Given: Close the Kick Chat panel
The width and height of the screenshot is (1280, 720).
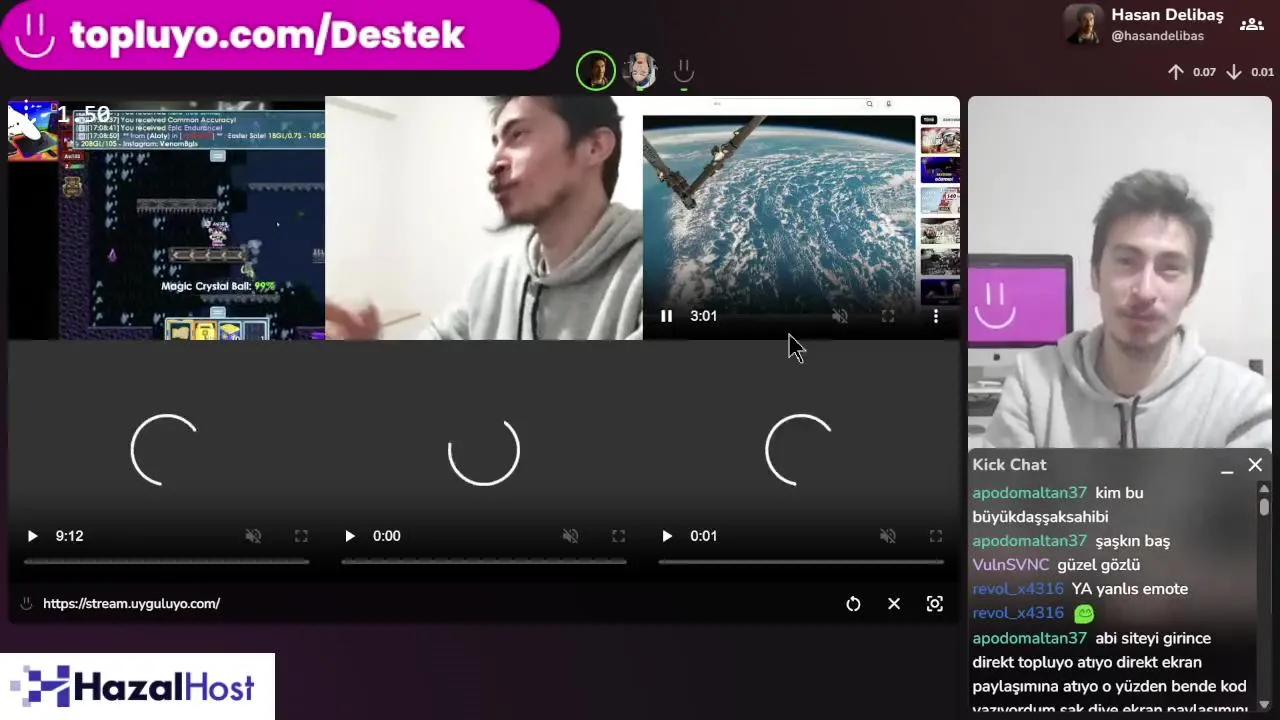Looking at the screenshot, I should [x=1255, y=465].
